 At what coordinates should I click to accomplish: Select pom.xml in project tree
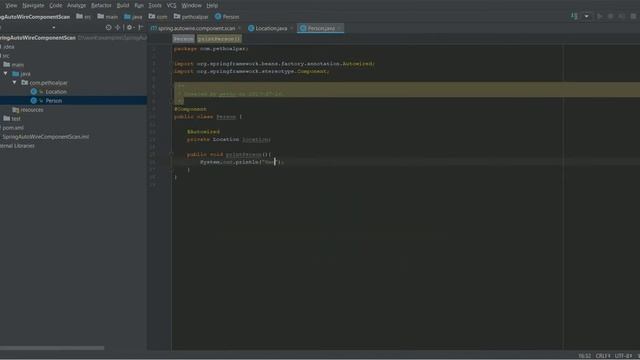13,127
